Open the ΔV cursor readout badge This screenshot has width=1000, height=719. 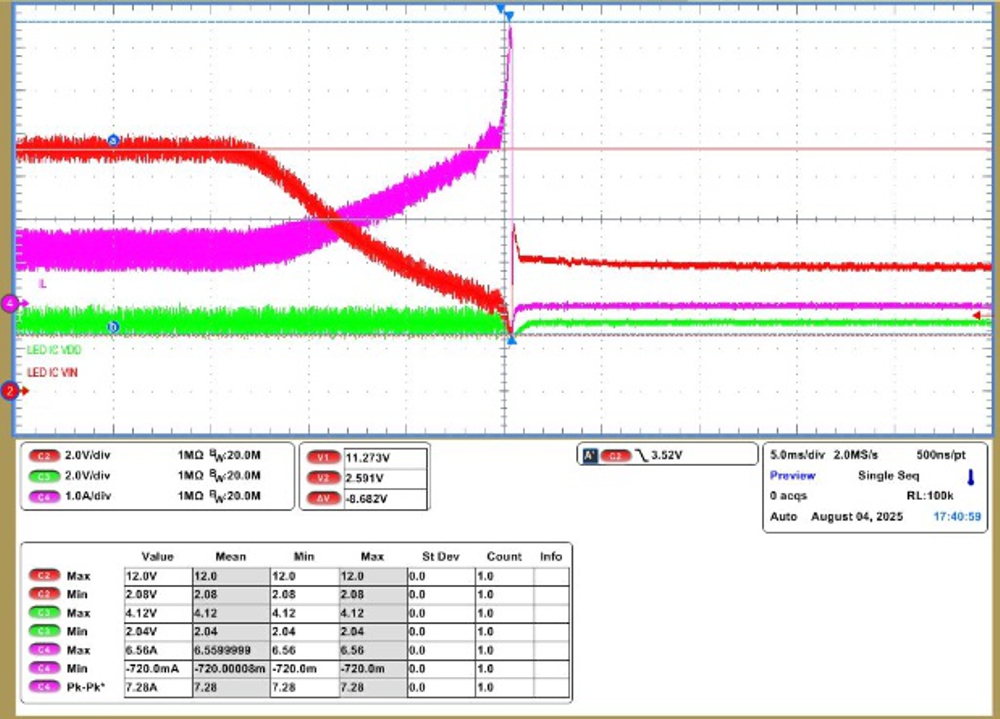point(322,497)
